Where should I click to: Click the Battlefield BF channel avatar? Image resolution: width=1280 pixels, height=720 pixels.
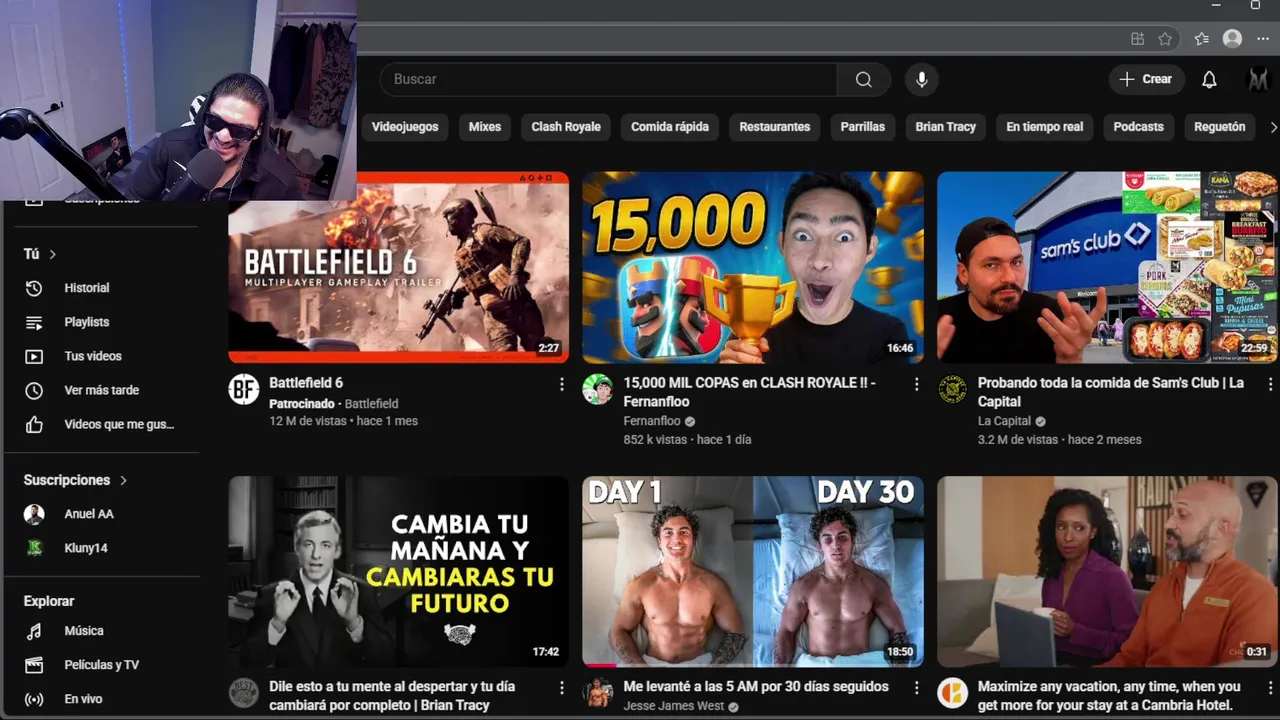point(243,389)
